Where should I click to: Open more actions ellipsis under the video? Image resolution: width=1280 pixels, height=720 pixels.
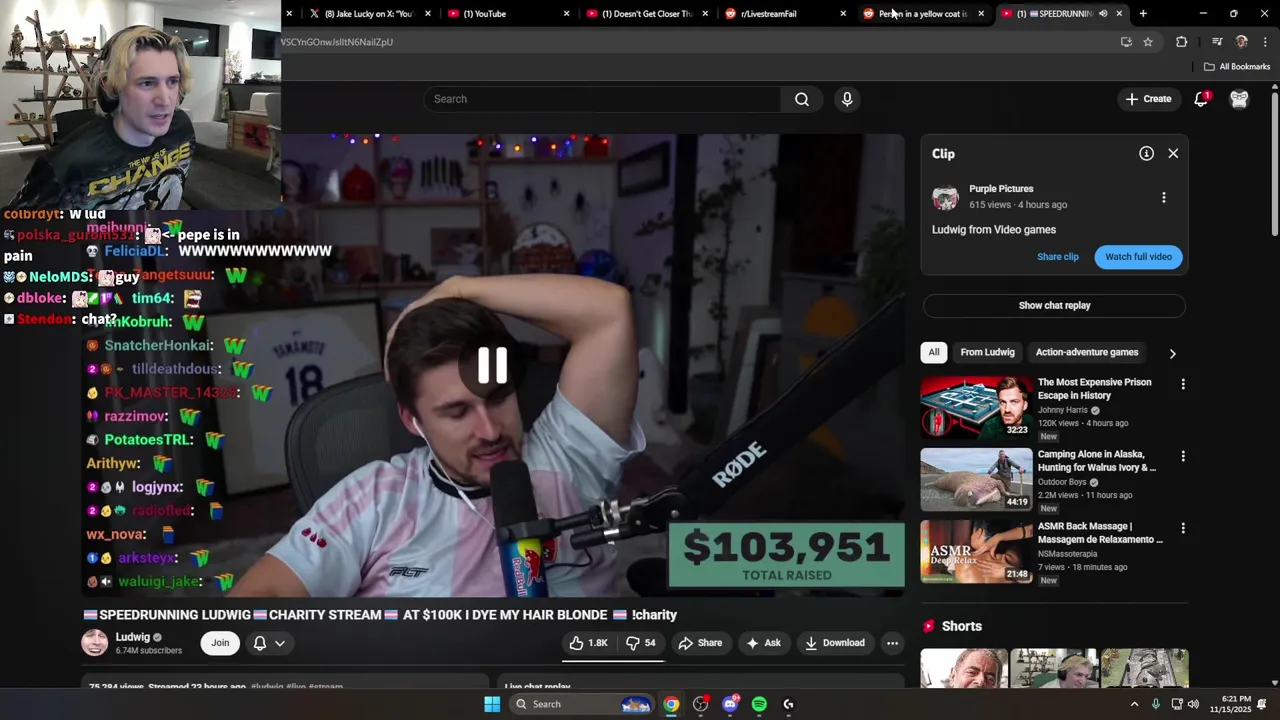coord(892,643)
